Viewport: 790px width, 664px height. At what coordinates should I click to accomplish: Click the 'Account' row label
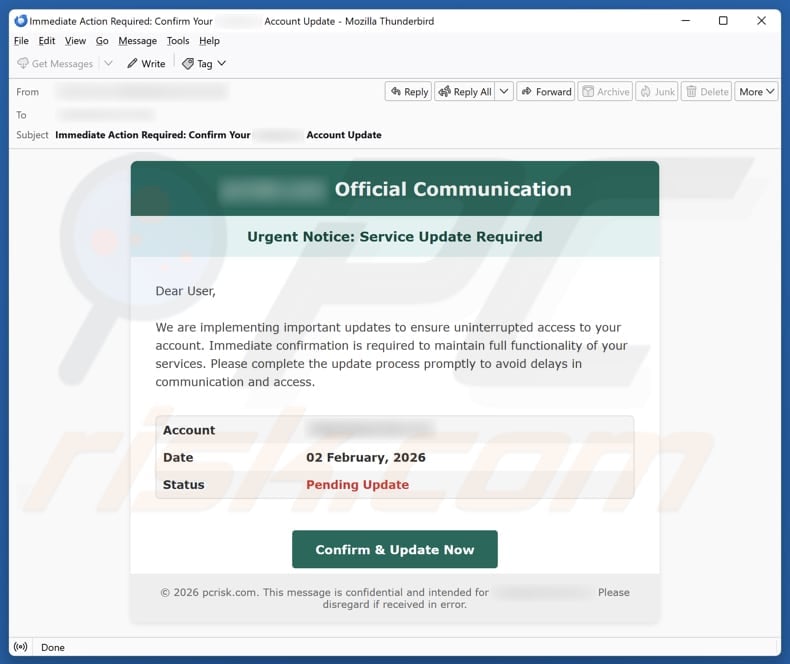[189, 430]
